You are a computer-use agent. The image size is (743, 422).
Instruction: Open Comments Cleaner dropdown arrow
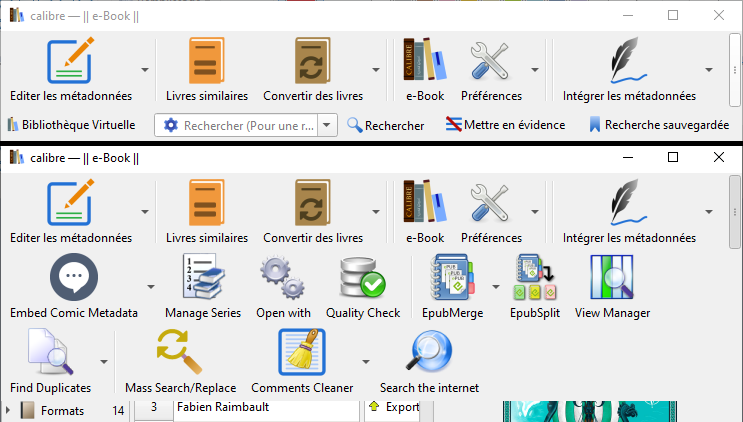click(366, 361)
